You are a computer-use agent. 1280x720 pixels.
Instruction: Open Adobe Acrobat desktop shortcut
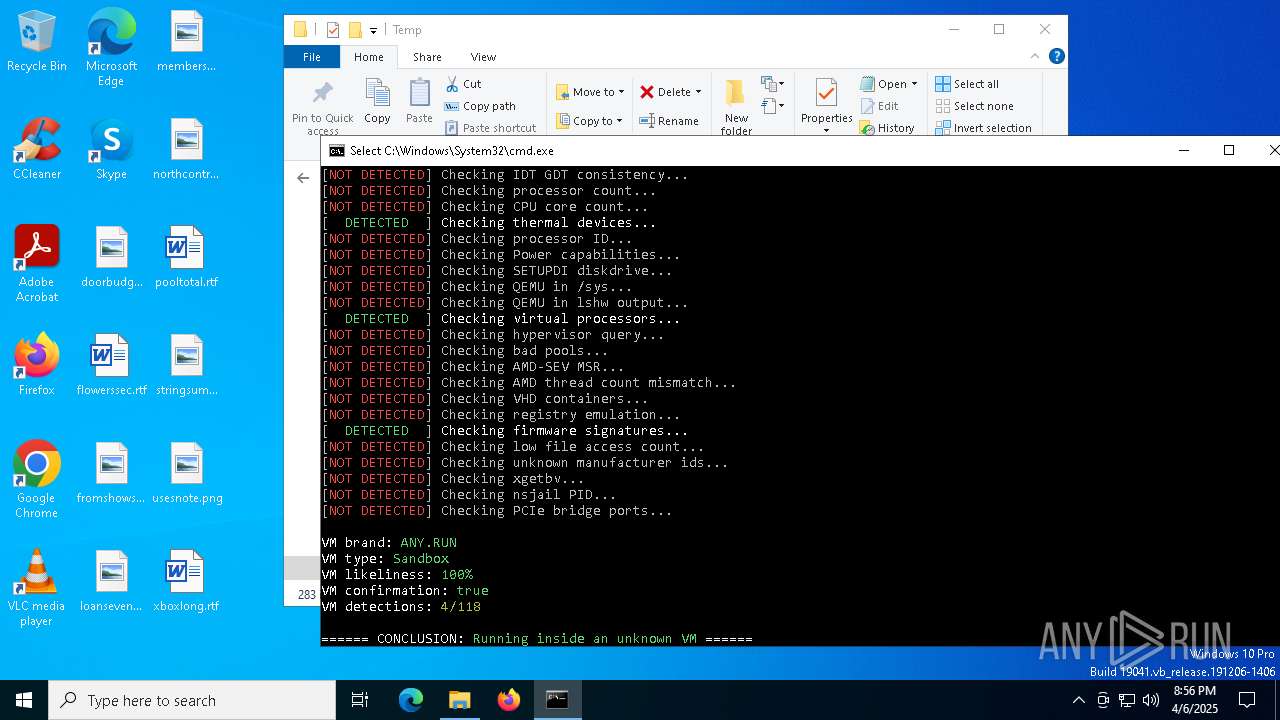pyautogui.click(x=37, y=264)
